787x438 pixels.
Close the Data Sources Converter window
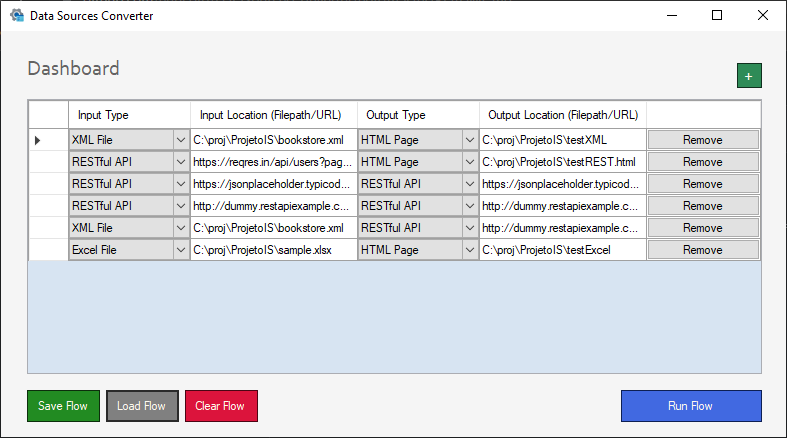763,16
